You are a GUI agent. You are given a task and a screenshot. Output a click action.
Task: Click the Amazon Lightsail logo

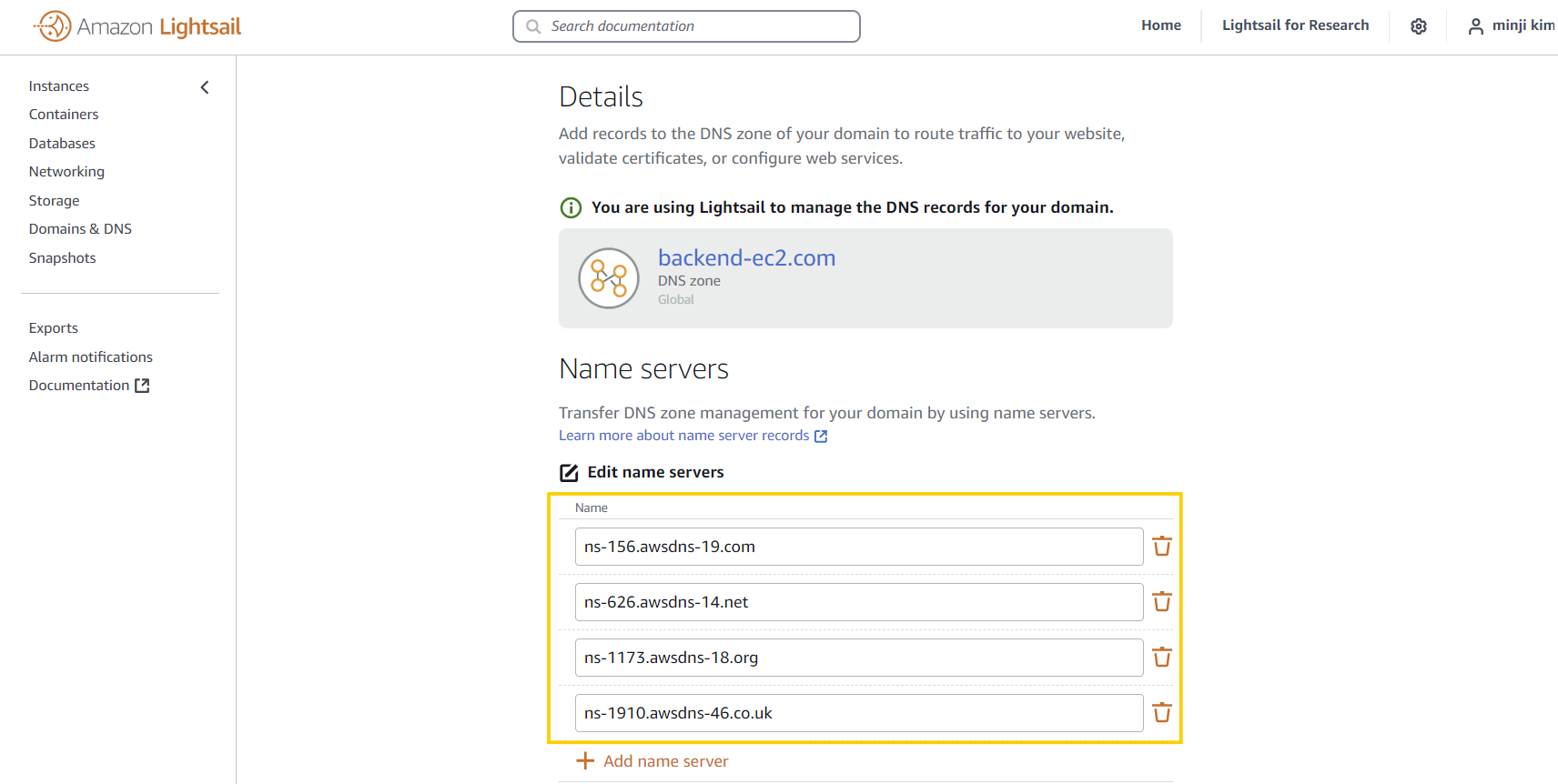[137, 26]
